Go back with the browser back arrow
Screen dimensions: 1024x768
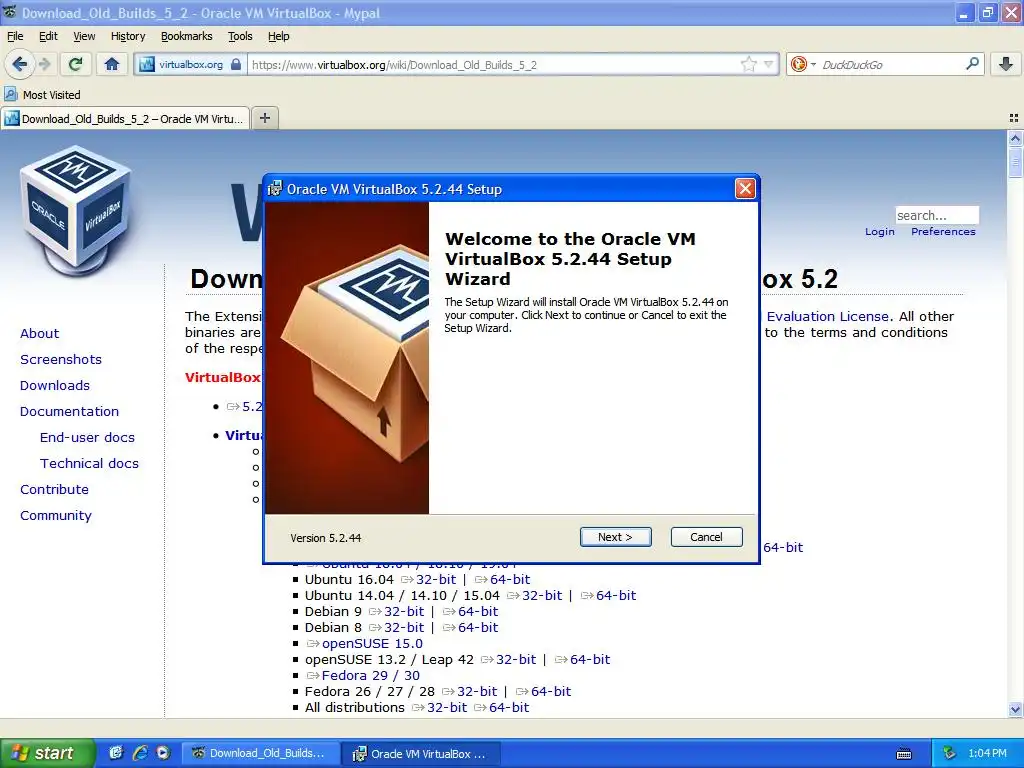pos(20,64)
